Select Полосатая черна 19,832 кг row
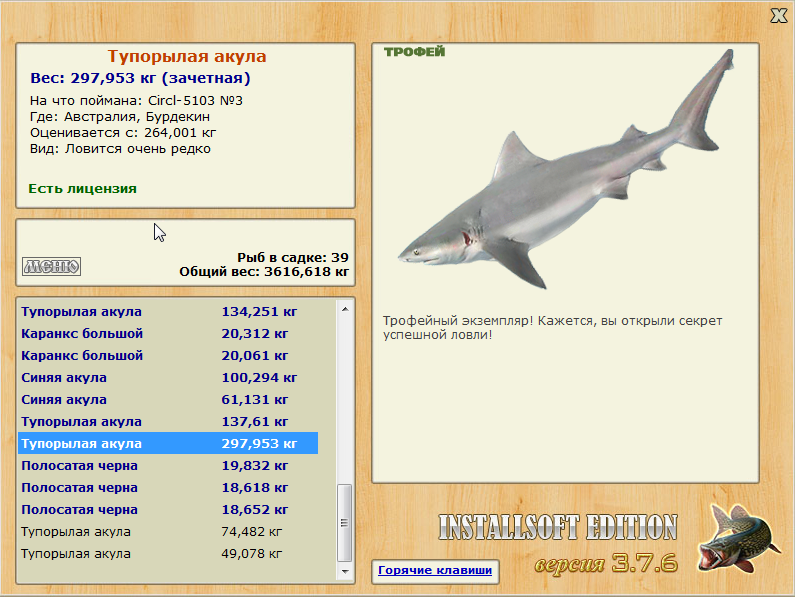The image size is (795, 597). click(x=168, y=466)
